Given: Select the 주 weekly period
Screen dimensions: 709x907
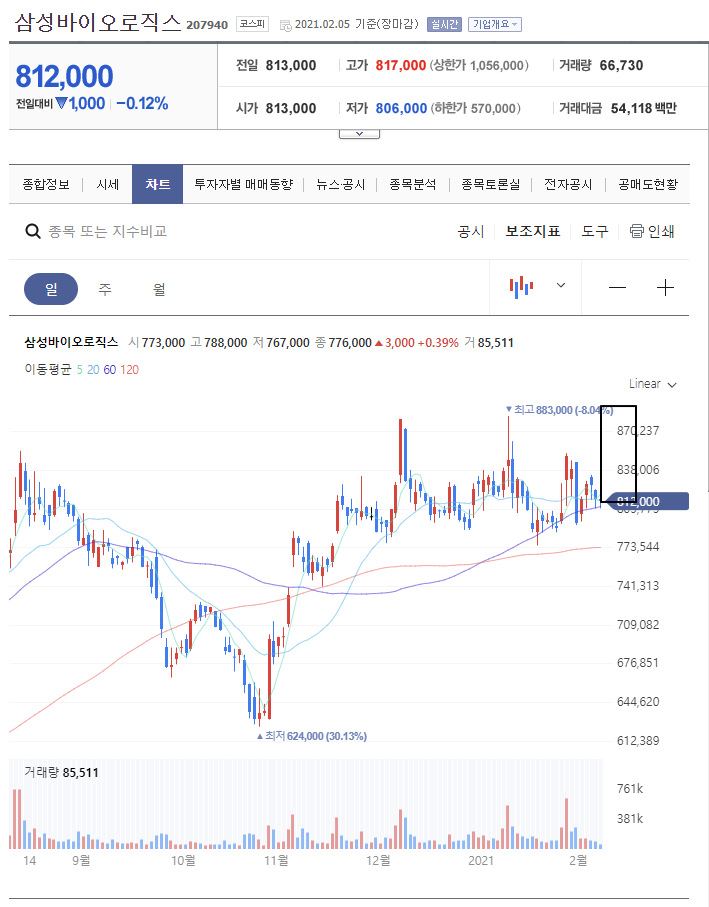Looking at the screenshot, I should [105, 289].
